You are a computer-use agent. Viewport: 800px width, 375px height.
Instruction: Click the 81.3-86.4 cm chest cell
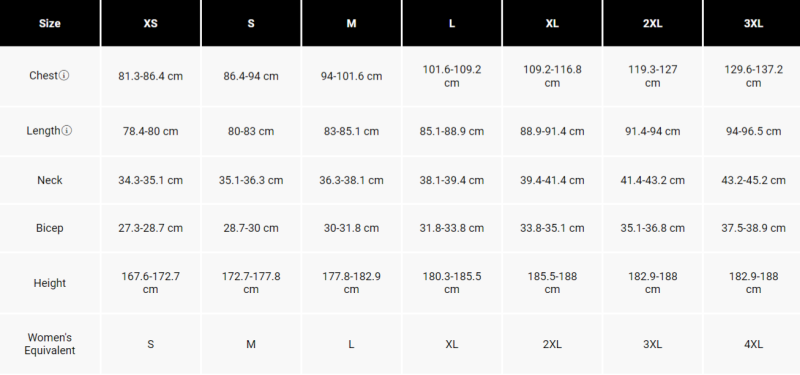pos(151,76)
